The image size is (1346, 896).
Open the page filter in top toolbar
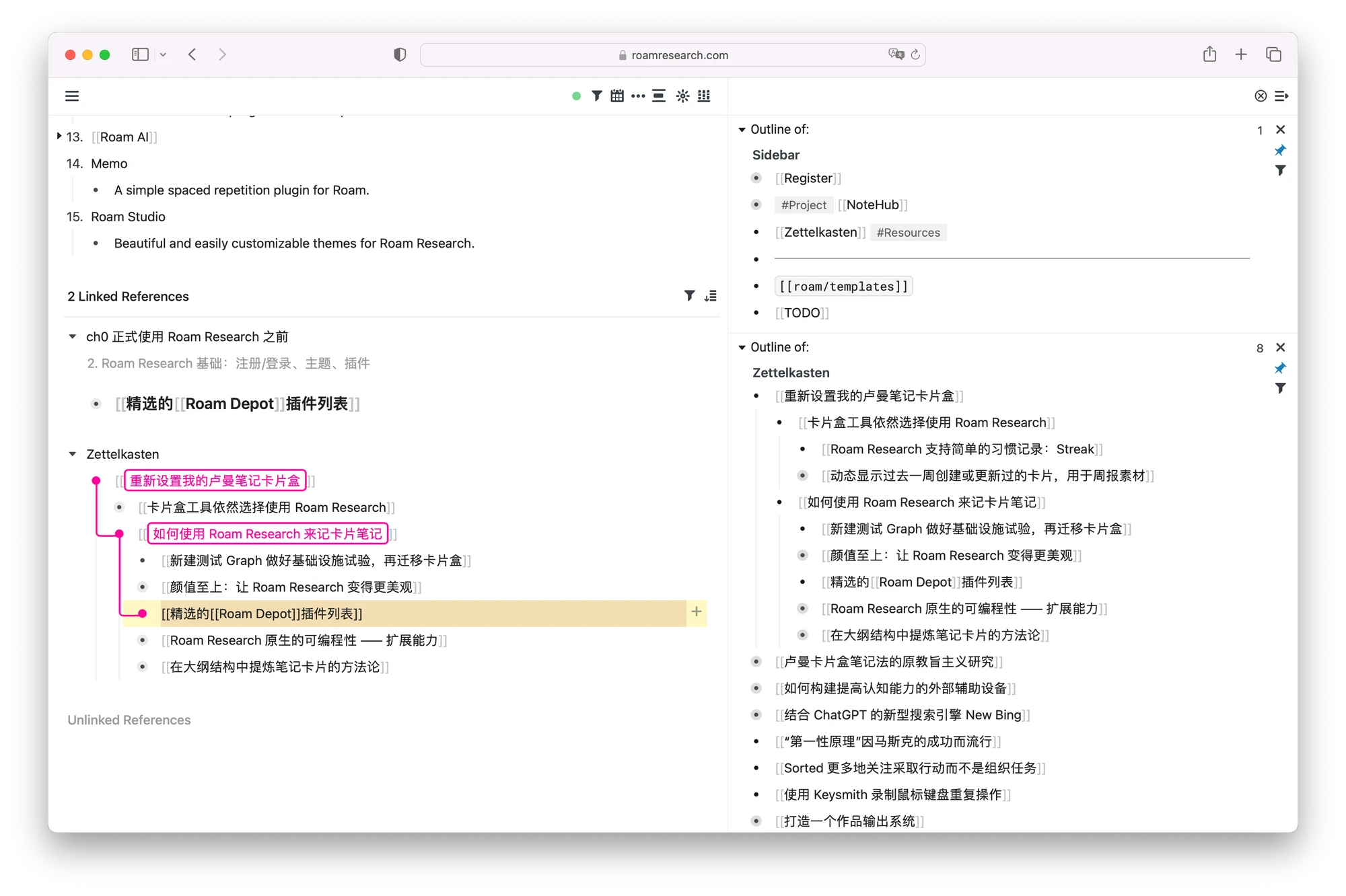[596, 96]
